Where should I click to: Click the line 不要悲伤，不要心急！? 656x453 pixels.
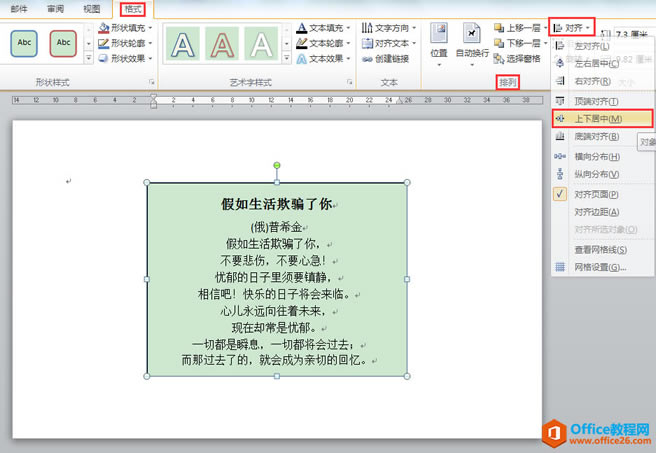point(273,260)
